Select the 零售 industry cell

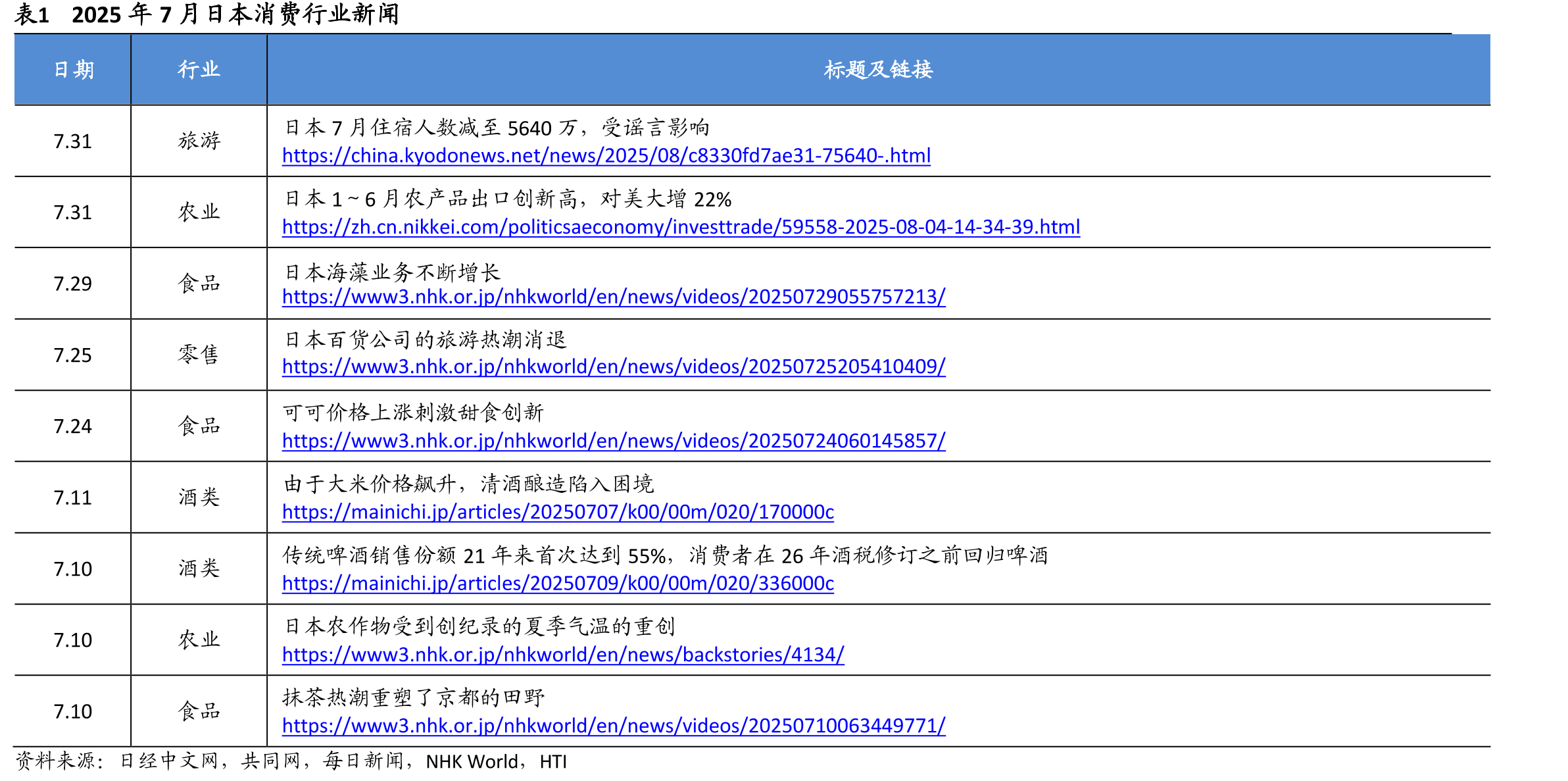[x=199, y=355]
